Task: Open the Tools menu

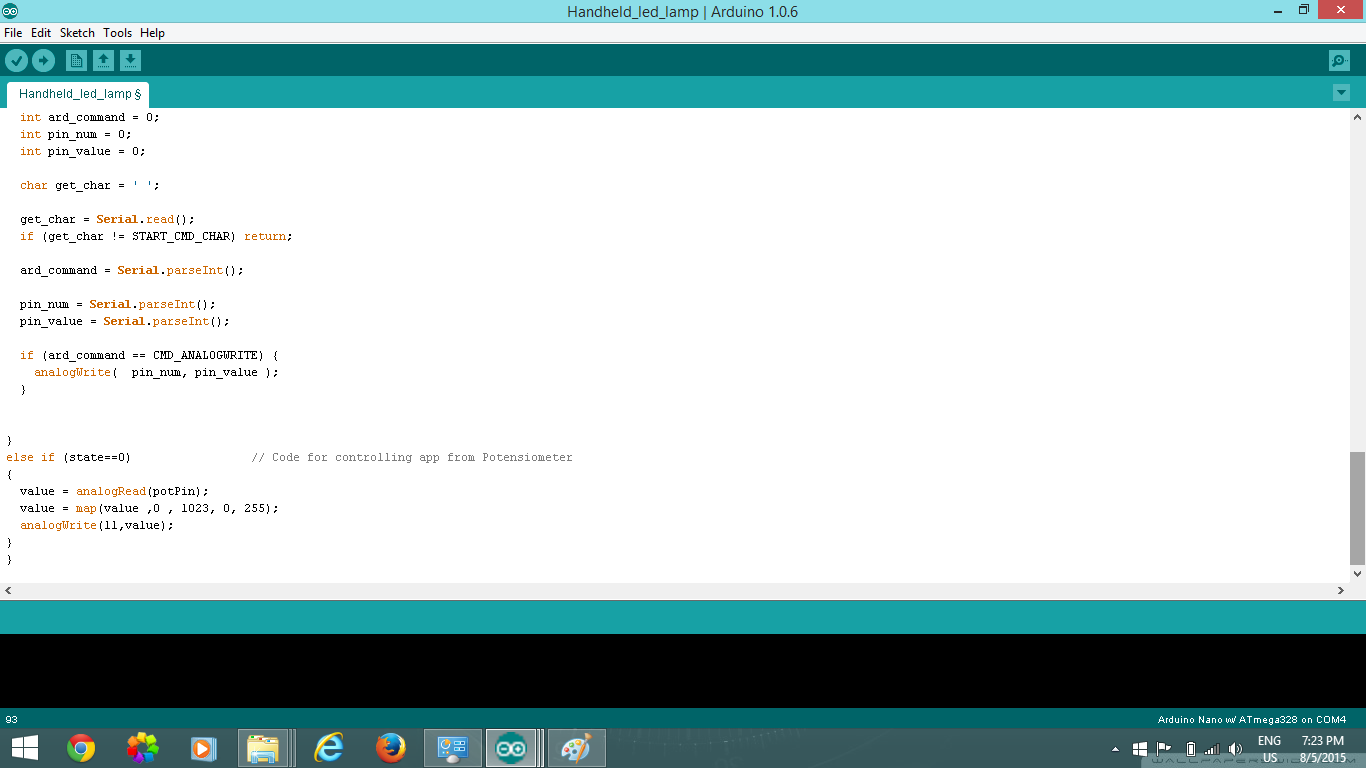Action: pos(117,33)
